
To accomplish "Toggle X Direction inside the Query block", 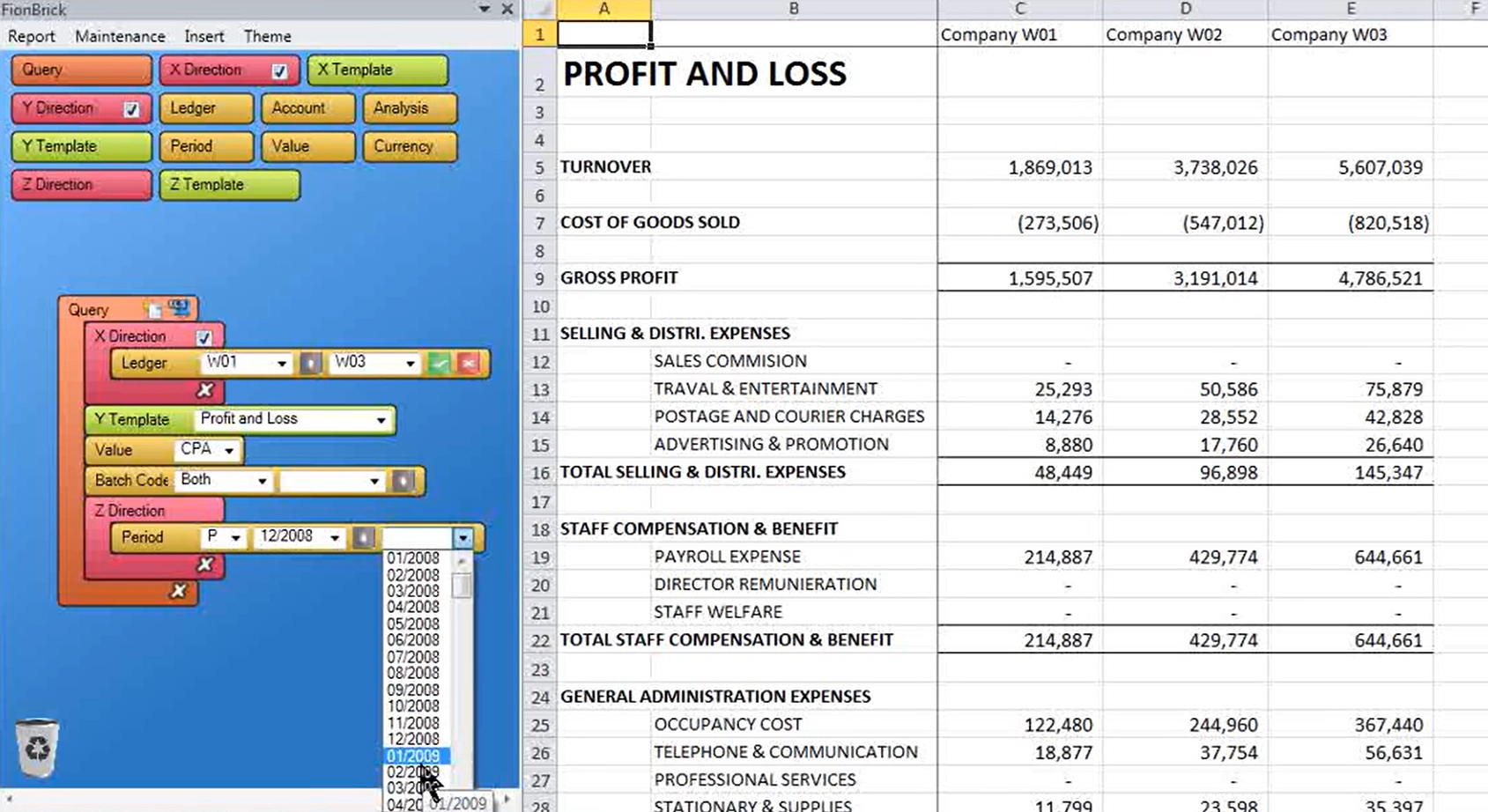I will [x=204, y=336].
